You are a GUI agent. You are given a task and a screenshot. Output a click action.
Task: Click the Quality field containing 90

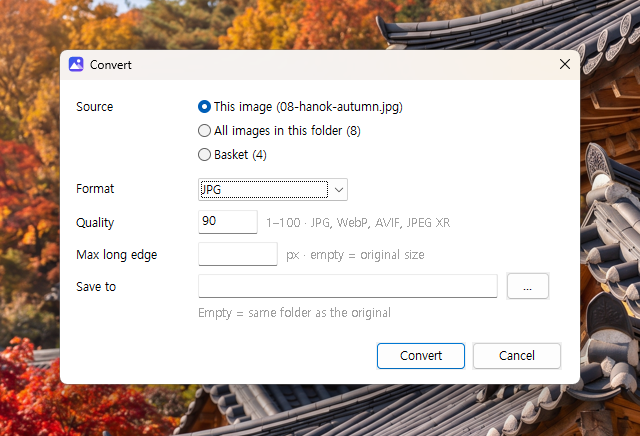(x=228, y=222)
